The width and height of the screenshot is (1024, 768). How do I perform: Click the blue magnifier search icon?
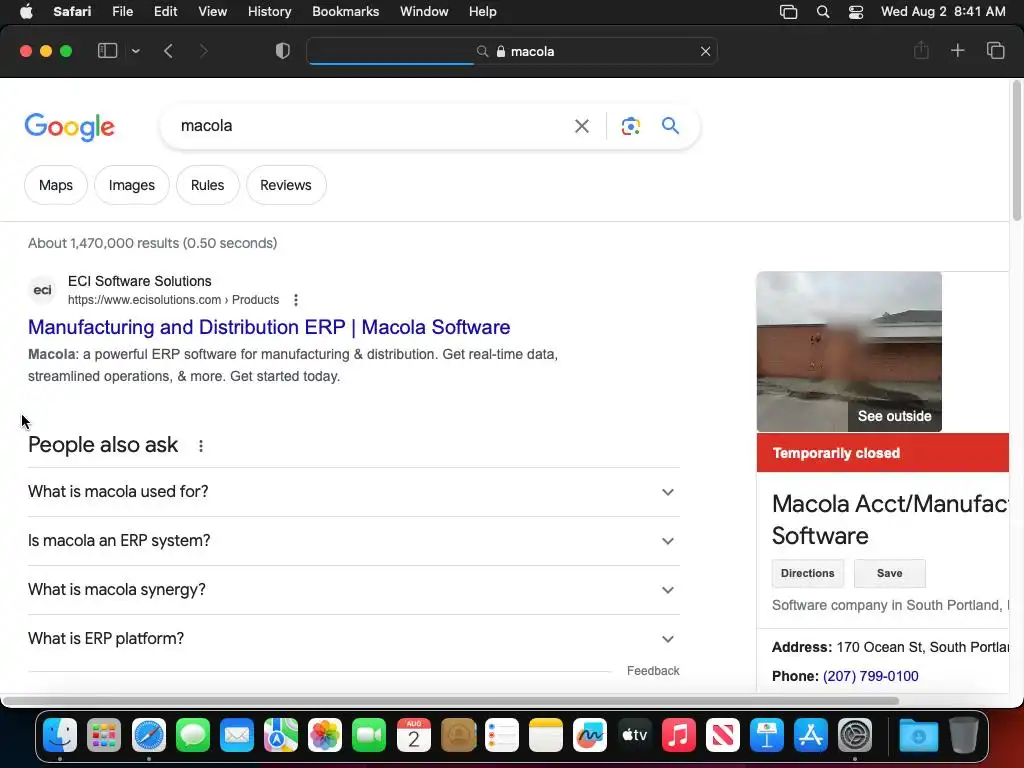(670, 125)
